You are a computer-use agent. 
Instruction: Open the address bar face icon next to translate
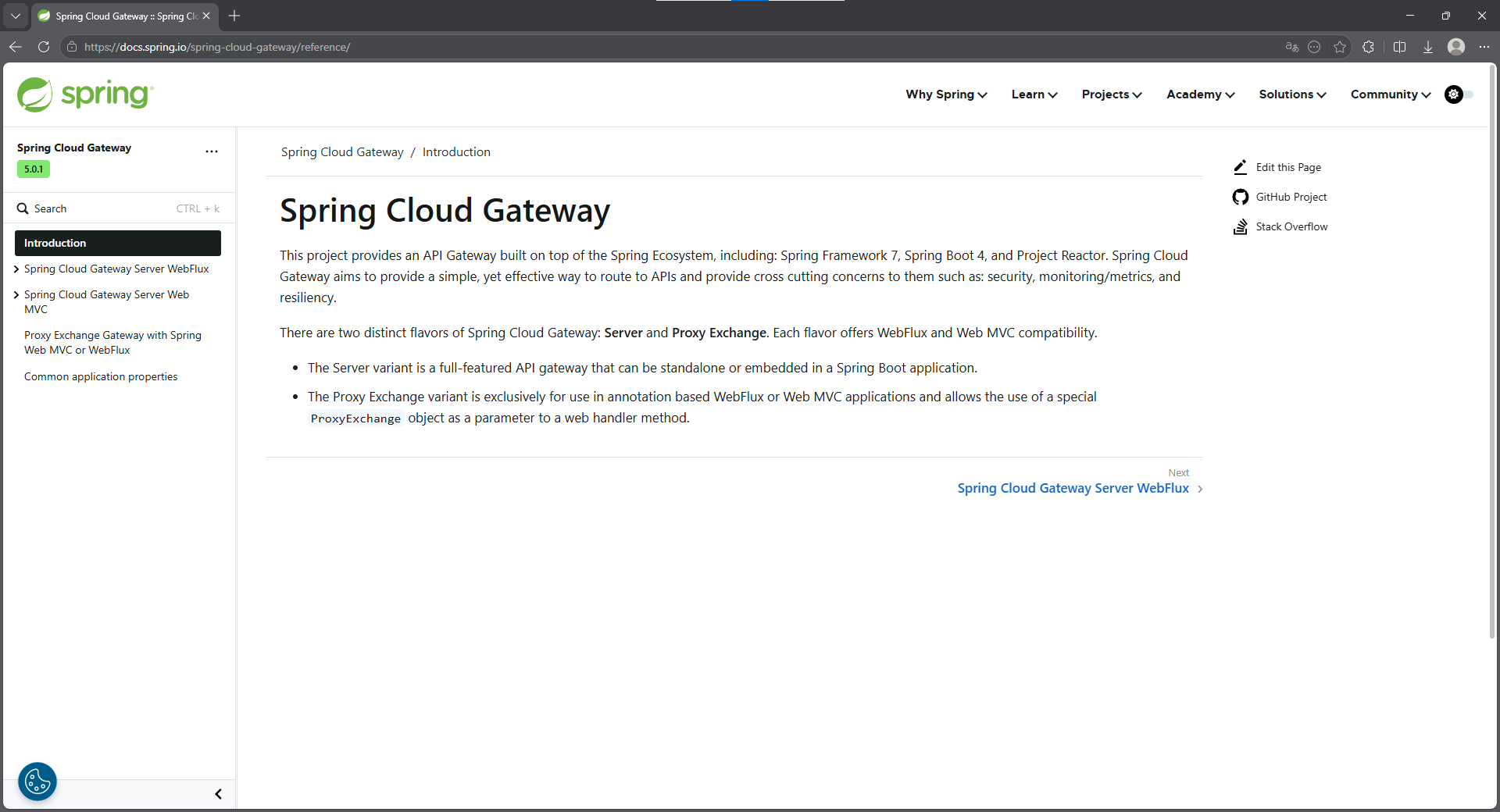(x=1314, y=47)
